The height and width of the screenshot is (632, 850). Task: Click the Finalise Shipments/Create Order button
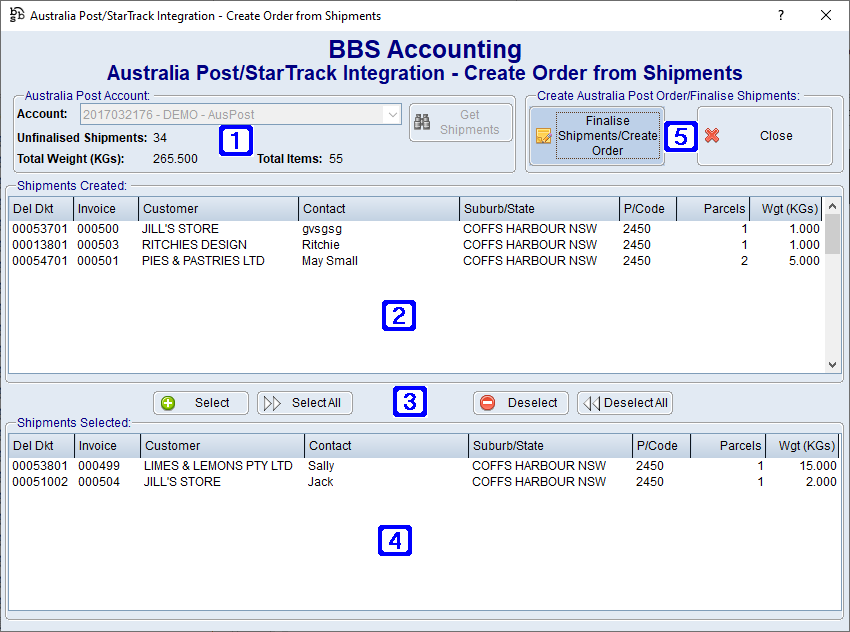[595, 135]
